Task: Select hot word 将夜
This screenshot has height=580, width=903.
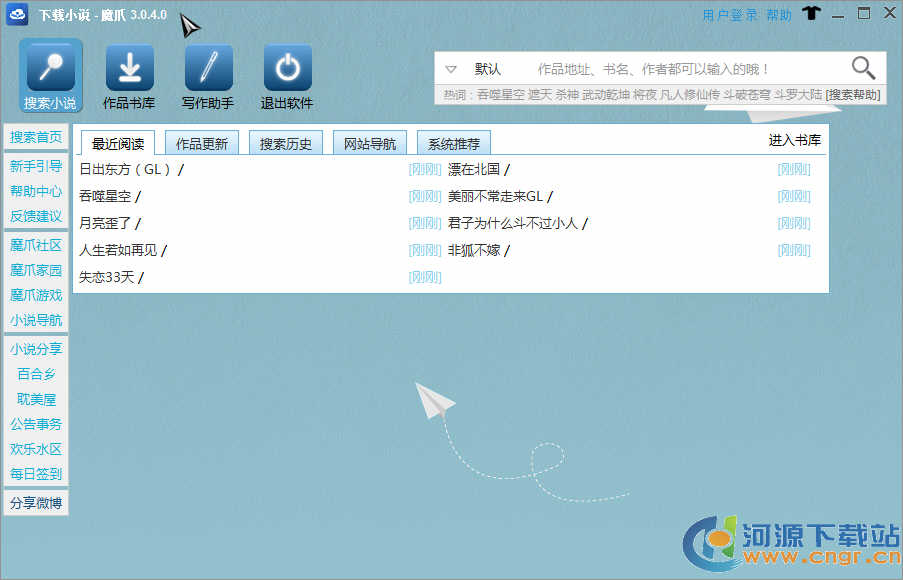Action: pyautogui.click(x=645, y=94)
